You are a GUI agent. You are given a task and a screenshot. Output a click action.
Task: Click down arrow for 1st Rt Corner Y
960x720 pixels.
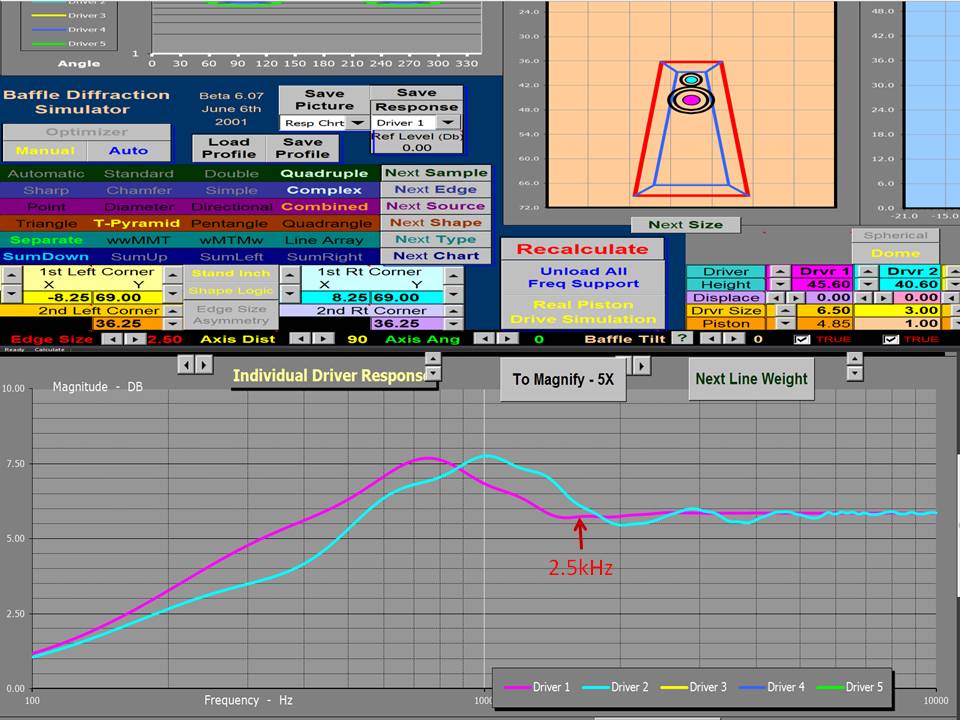[454, 294]
